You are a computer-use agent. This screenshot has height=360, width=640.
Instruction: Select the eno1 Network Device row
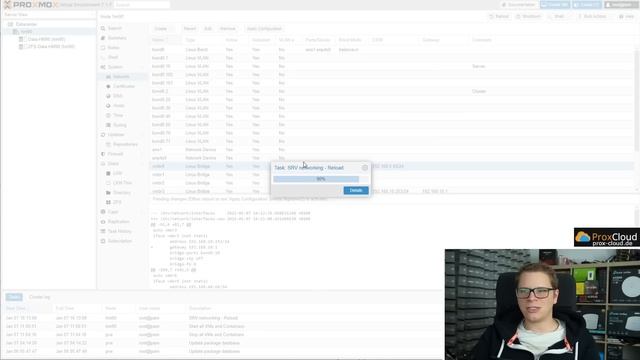pos(392,150)
